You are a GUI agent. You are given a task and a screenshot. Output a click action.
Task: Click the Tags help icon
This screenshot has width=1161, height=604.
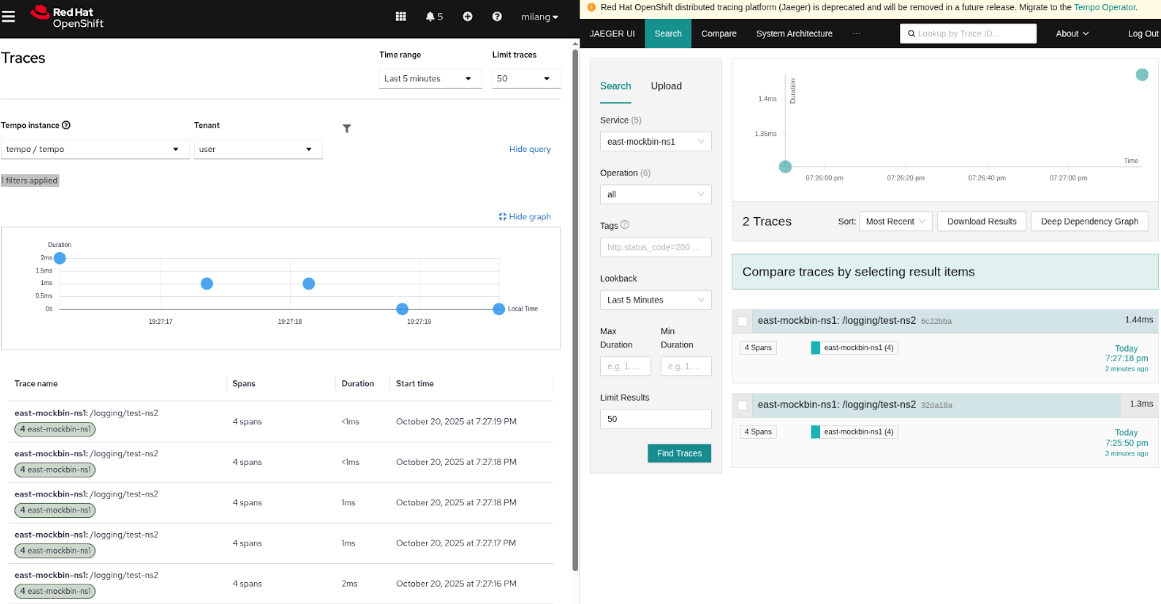click(x=625, y=225)
